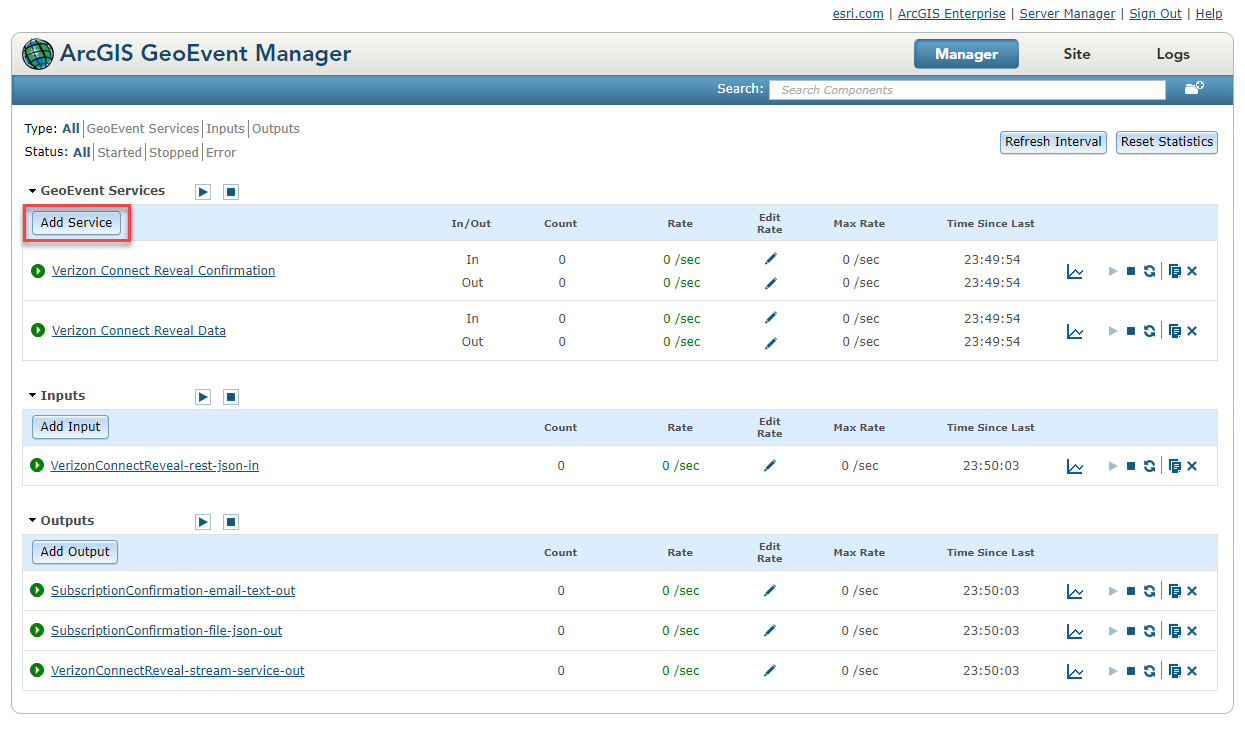Start all Outputs with section play button
1245x752 pixels.
(x=203, y=522)
